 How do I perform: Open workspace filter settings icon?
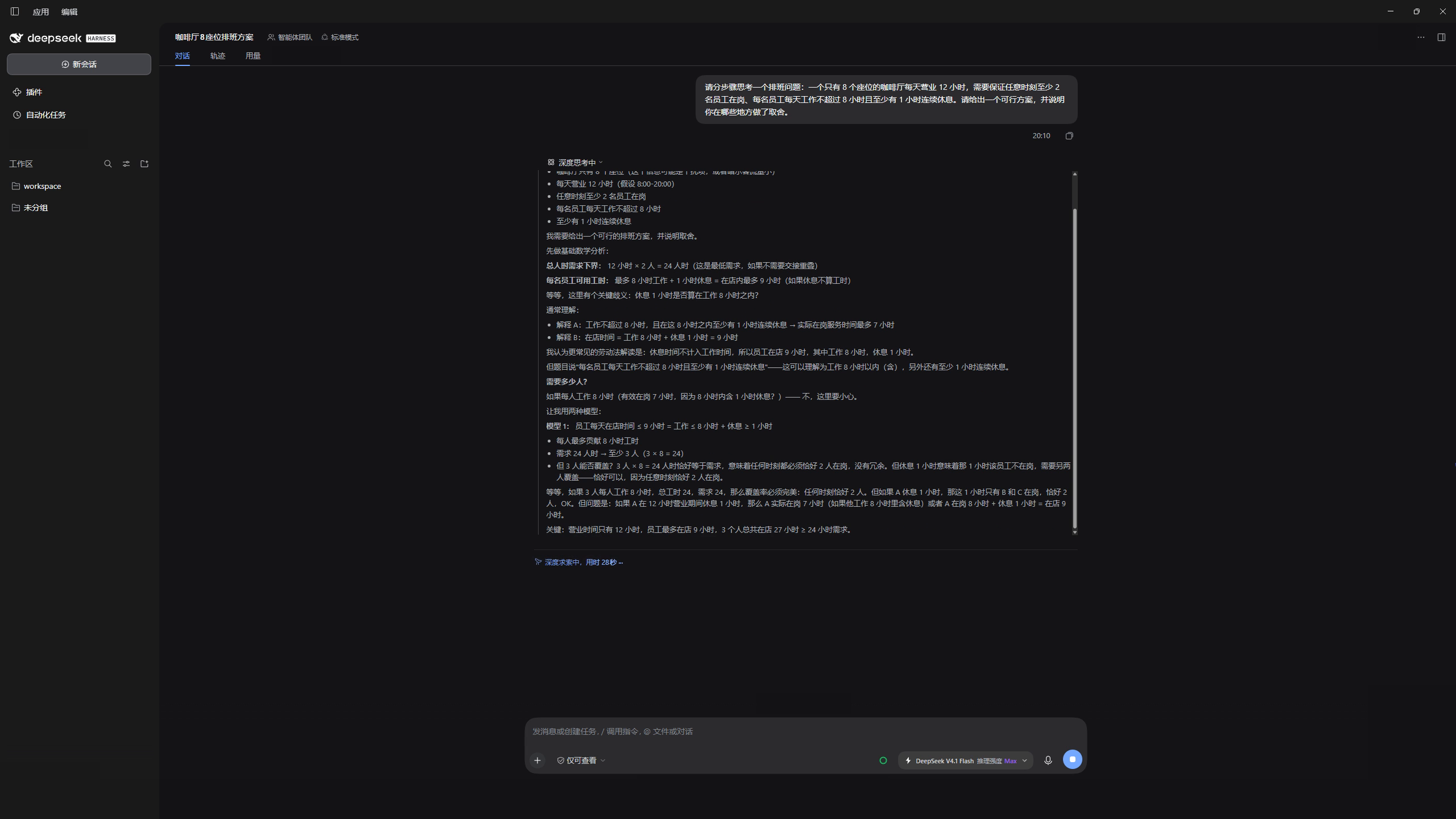[126, 164]
